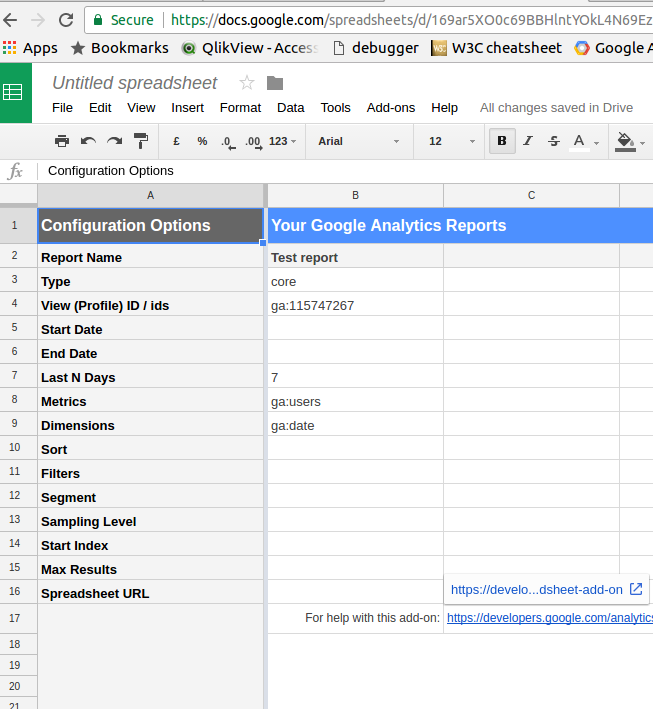Viewport: 653px width, 709px height.
Task: Open the Bookmarks star shortcut
Action: [x=120, y=48]
